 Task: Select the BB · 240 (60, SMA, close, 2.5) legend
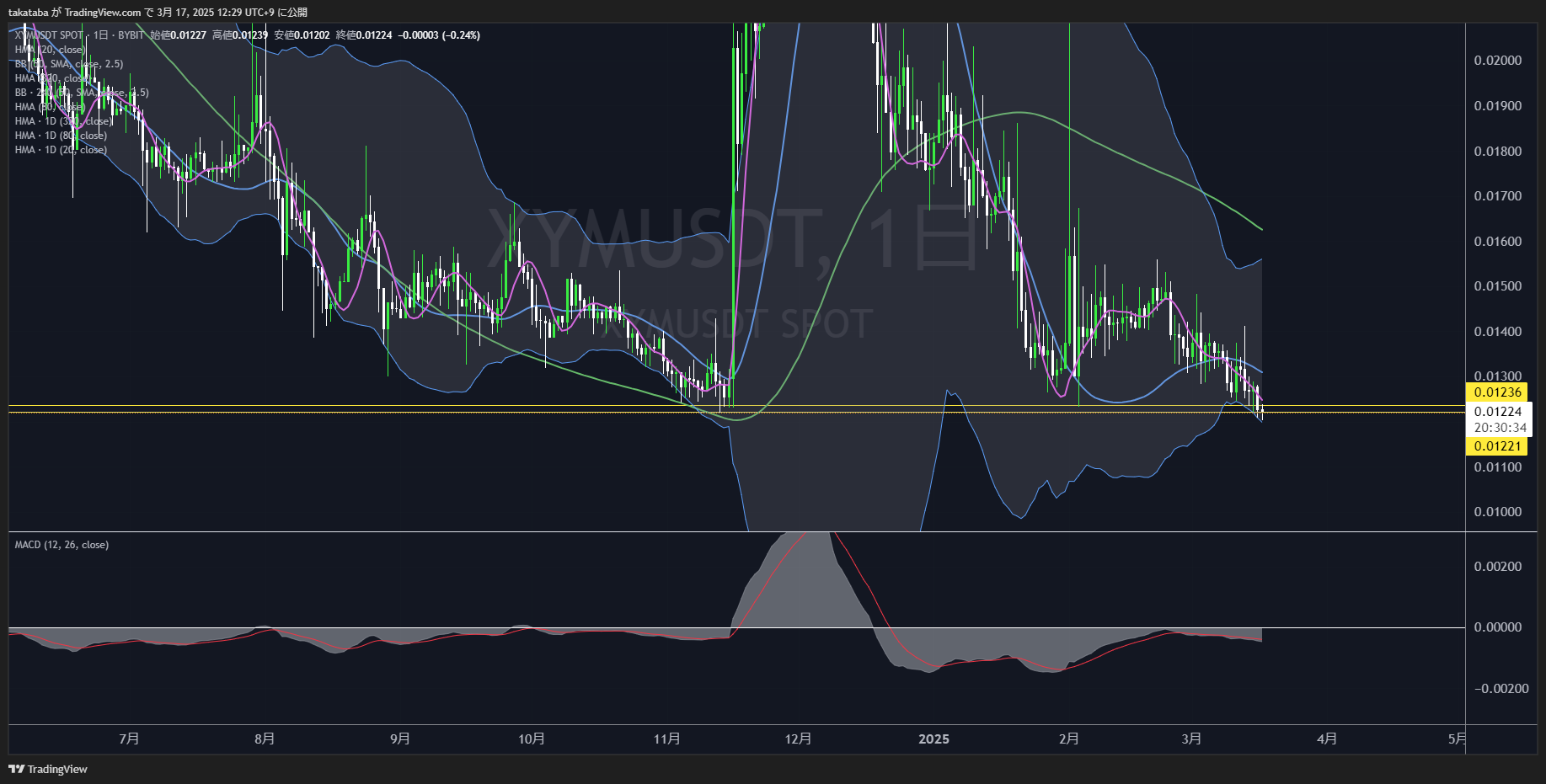82,93
